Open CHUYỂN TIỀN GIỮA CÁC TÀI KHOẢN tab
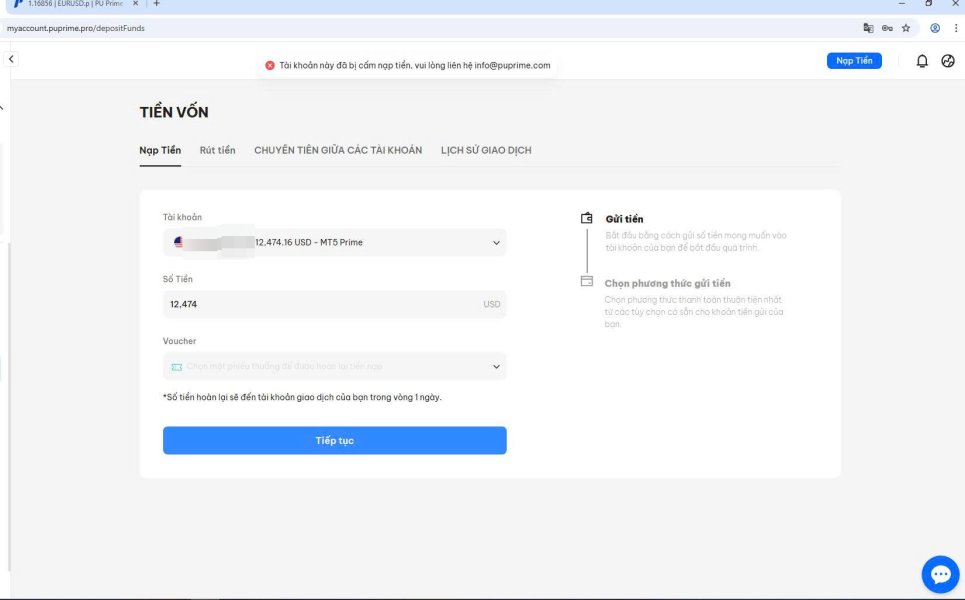965x600 pixels. pyautogui.click(x=338, y=150)
